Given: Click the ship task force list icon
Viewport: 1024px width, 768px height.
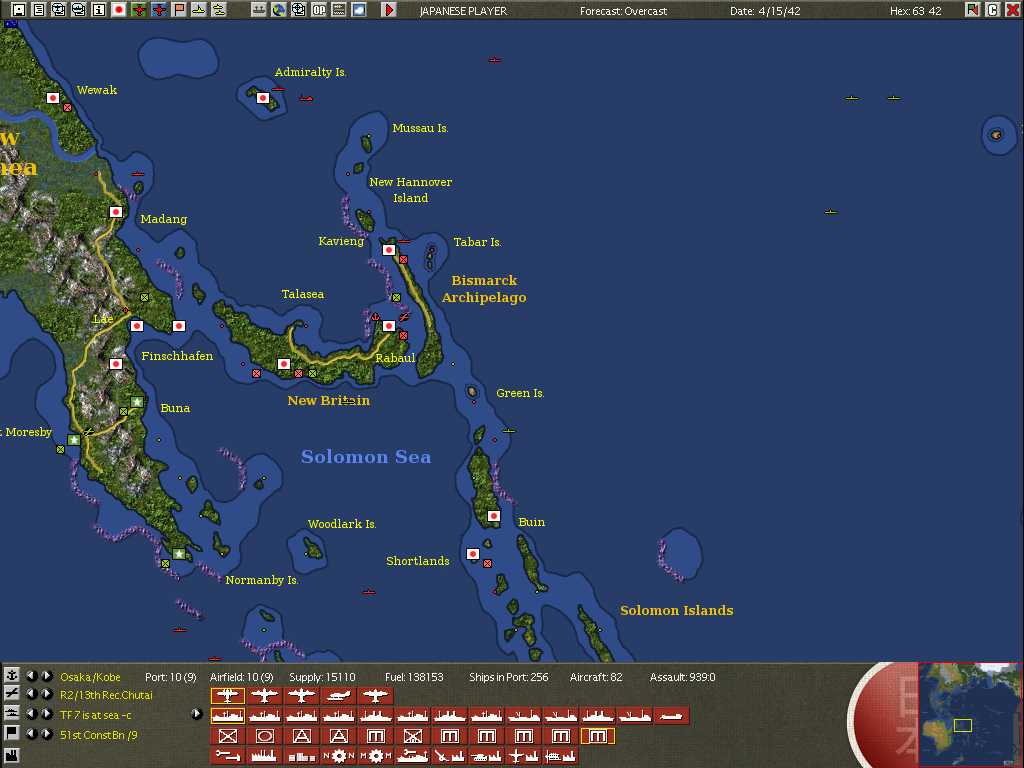Looking at the screenshot, I should 12,714.
